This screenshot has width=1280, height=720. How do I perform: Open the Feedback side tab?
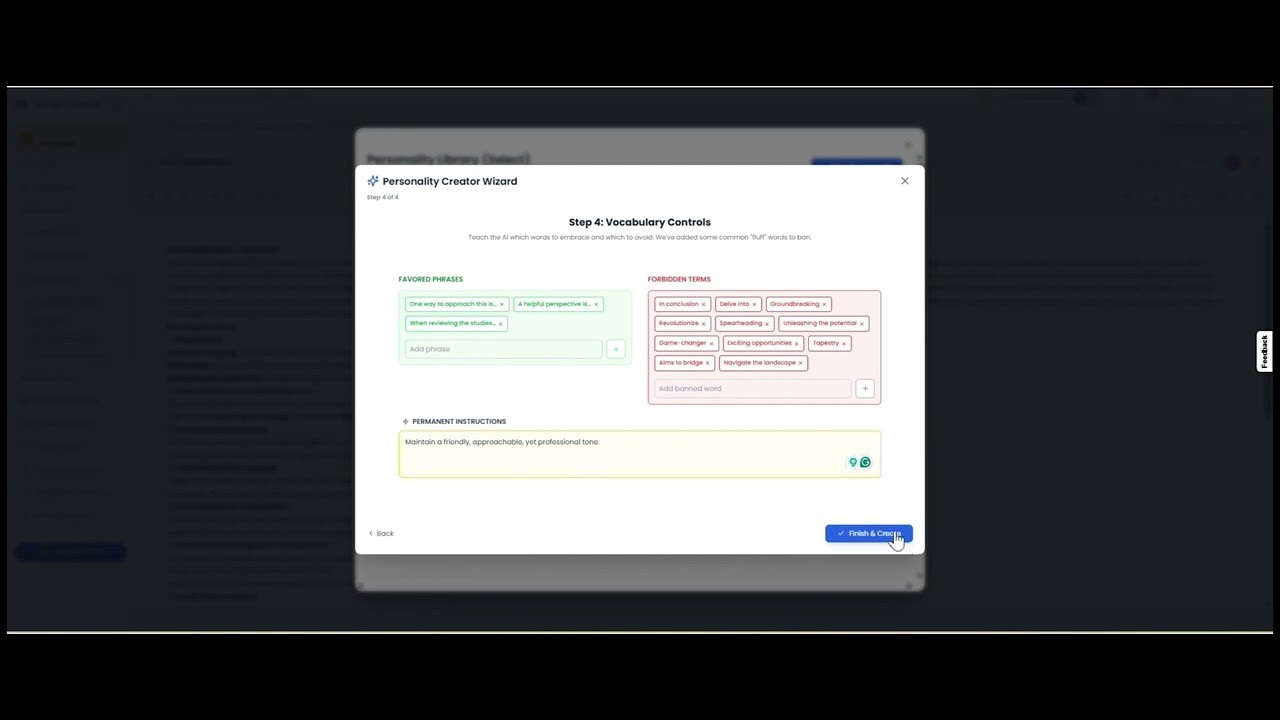(1265, 352)
